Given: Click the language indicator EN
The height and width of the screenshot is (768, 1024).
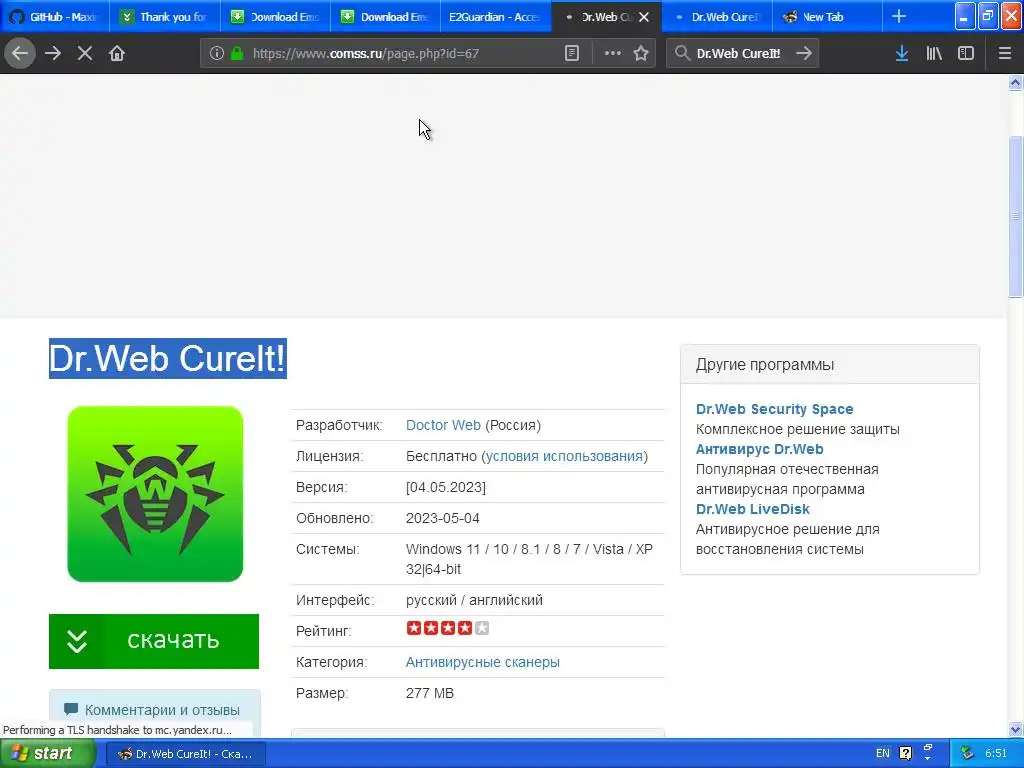Looking at the screenshot, I should click(882, 754).
